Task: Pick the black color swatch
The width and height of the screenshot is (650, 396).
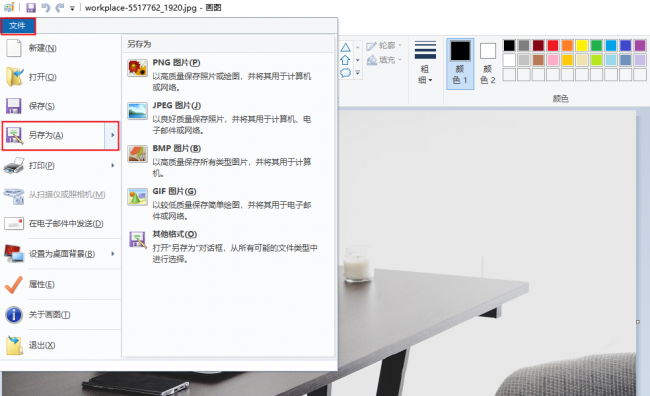Action: coord(509,45)
